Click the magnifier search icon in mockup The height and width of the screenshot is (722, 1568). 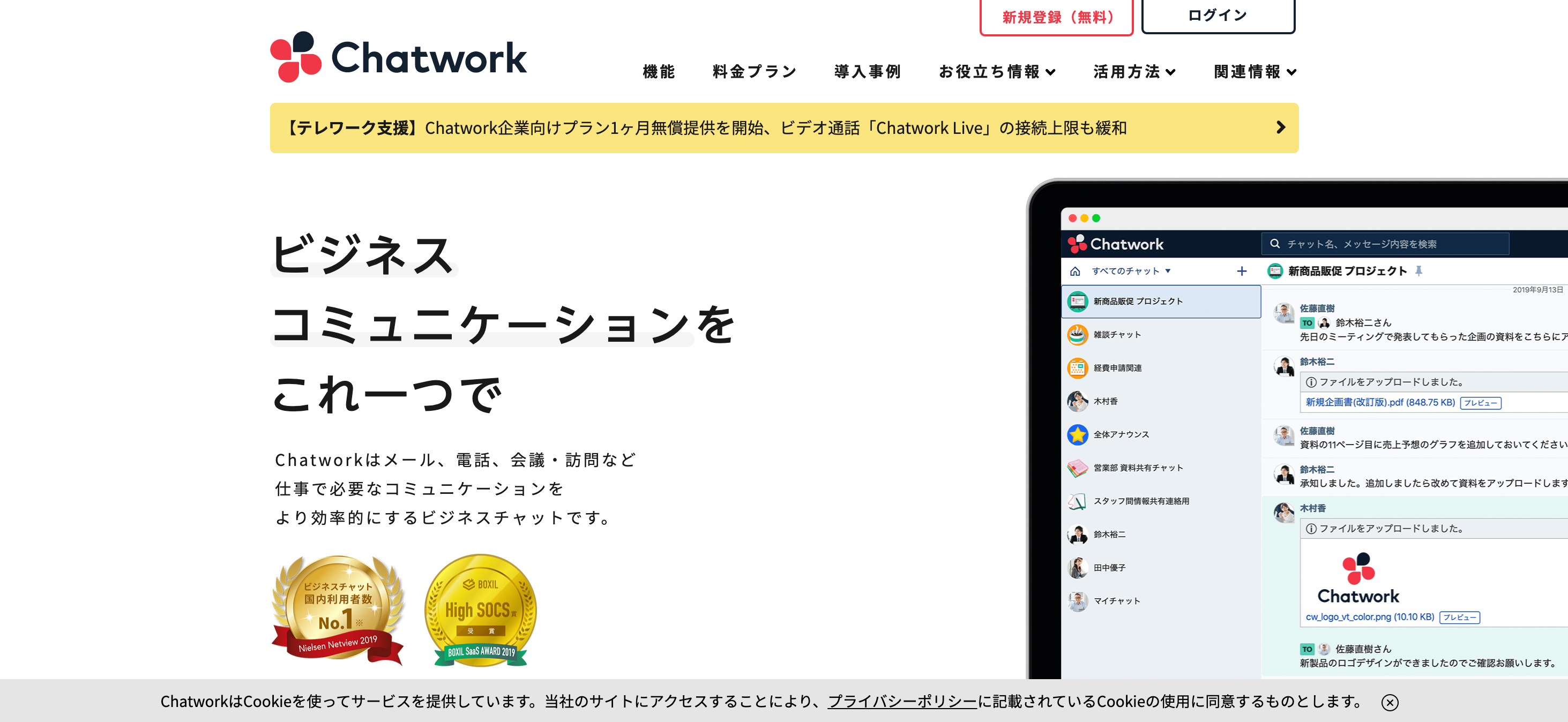[1275, 244]
